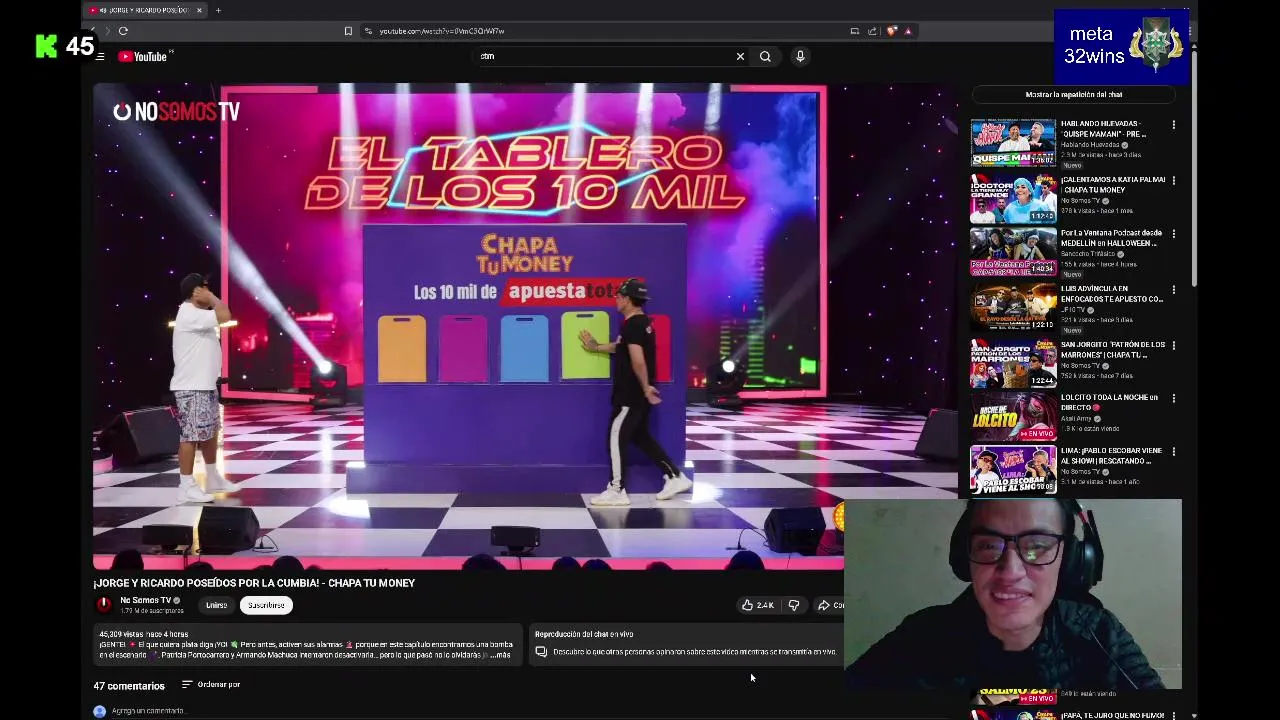The width and height of the screenshot is (1280, 720).
Task: Open the LUIS ADVÍNCULA EN ENFOCADOS thumbnail
Action: point(1013,308)
